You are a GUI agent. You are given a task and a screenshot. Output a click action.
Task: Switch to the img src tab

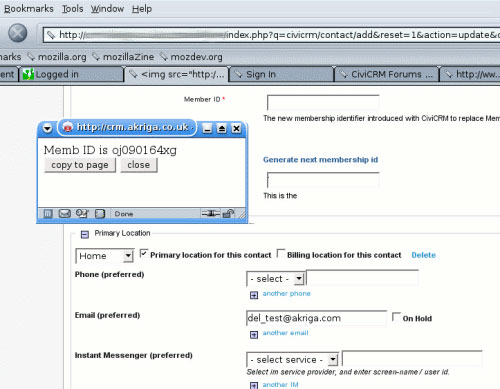pyautogui.click(x=176, y=74)
